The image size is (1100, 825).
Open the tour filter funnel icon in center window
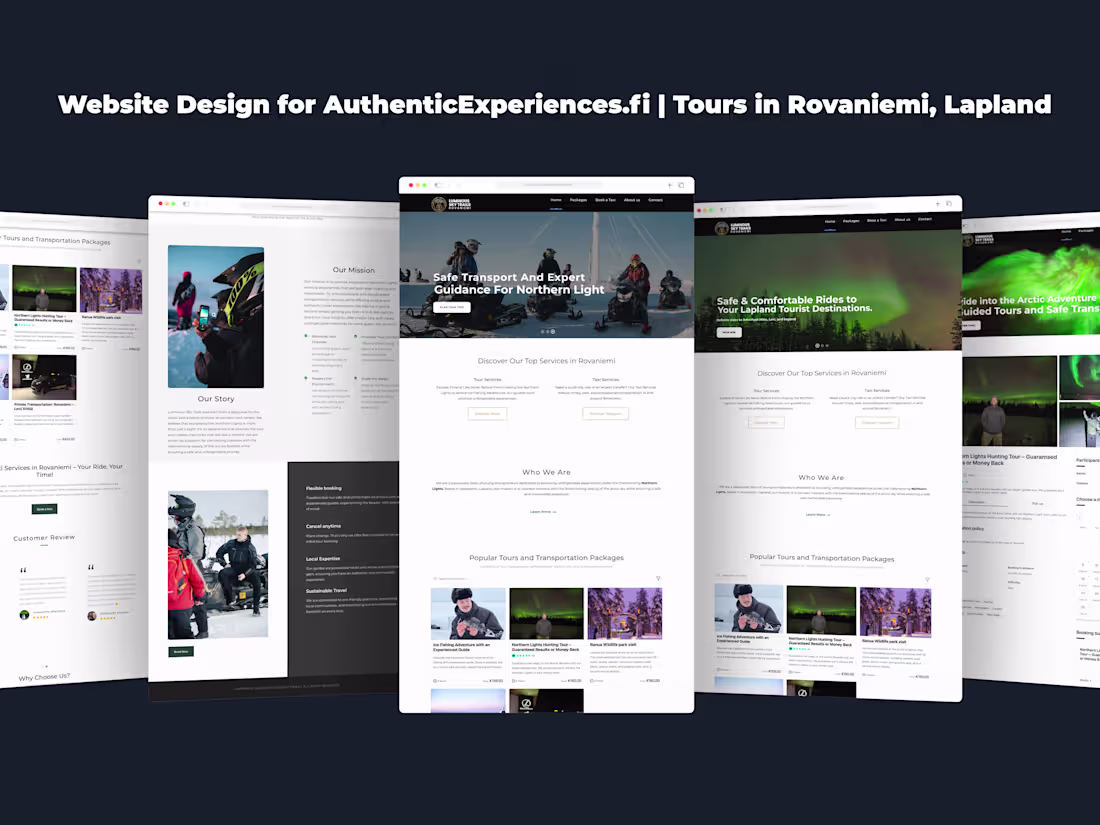tap(658, 579)
